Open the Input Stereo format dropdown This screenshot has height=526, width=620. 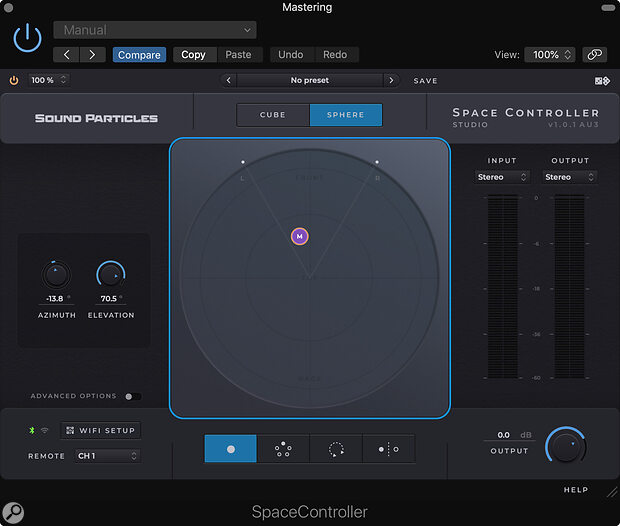coord(502,177)
